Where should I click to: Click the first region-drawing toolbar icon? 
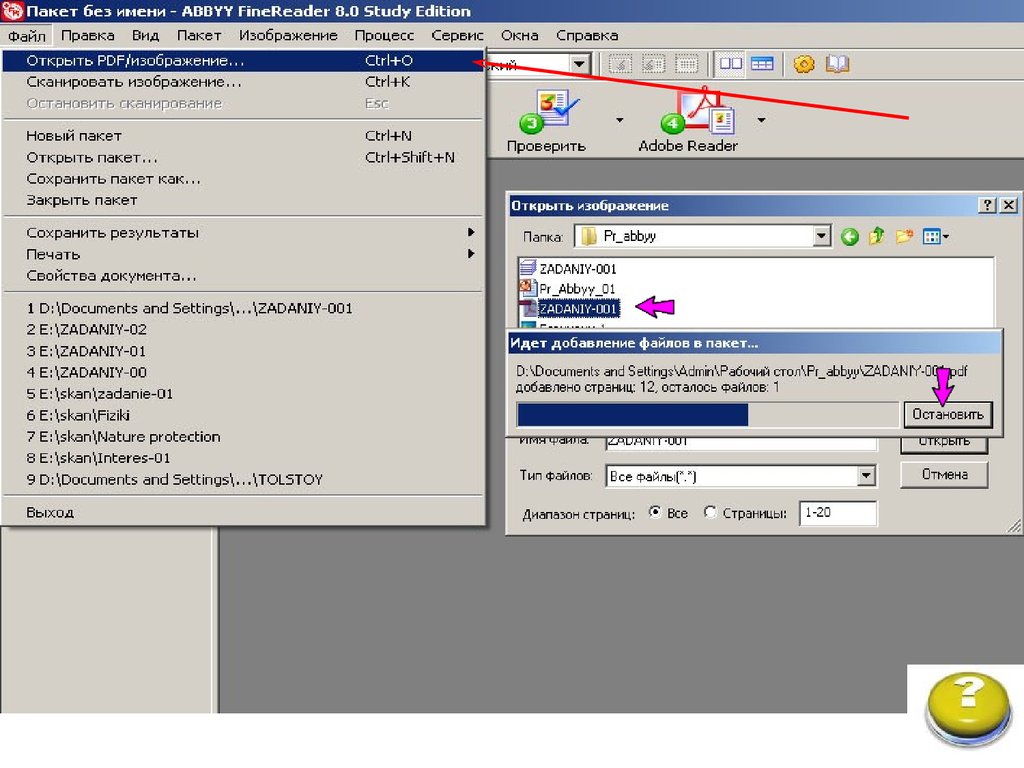(620, 64)
